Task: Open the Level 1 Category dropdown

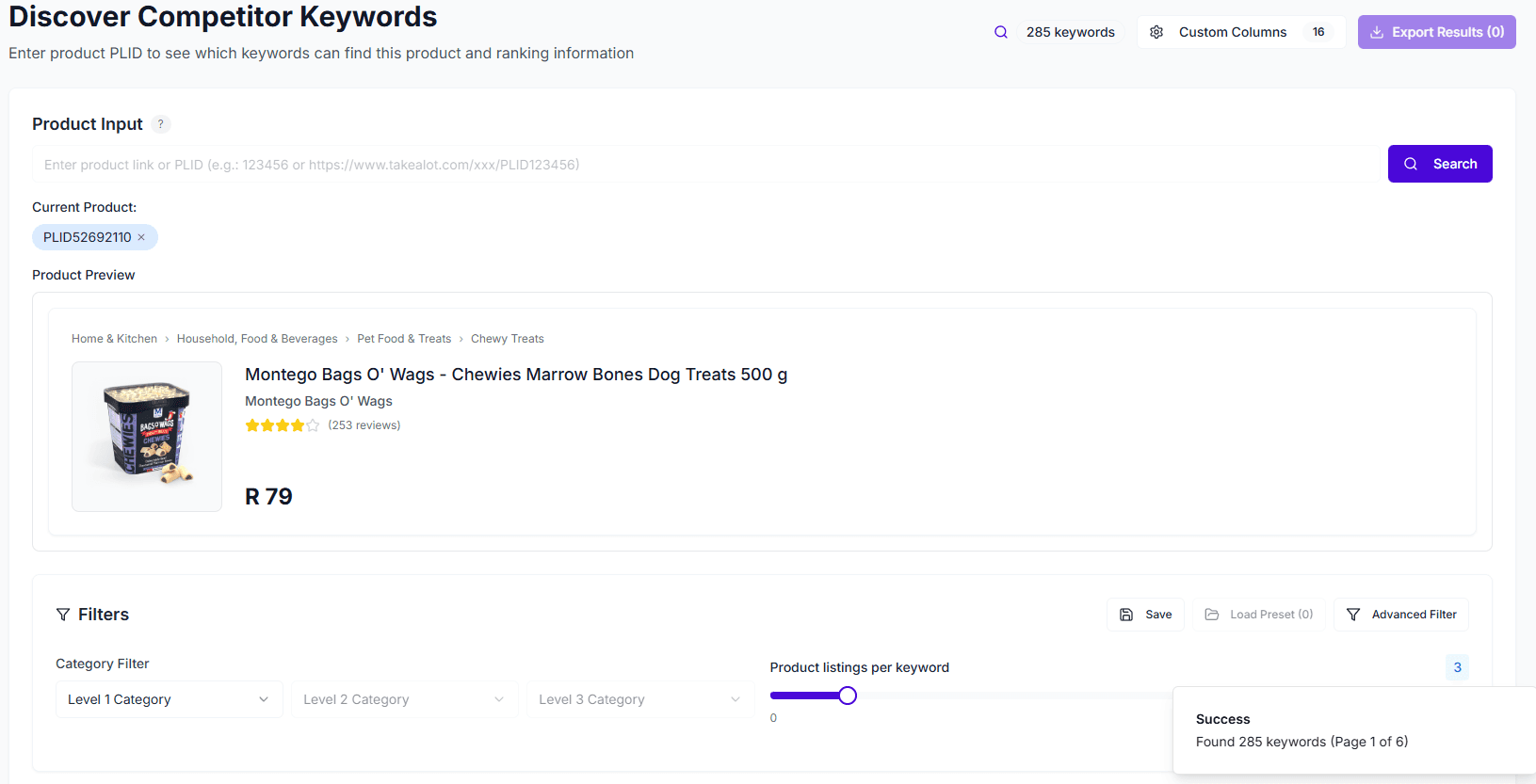Action: tap(169, 699)
